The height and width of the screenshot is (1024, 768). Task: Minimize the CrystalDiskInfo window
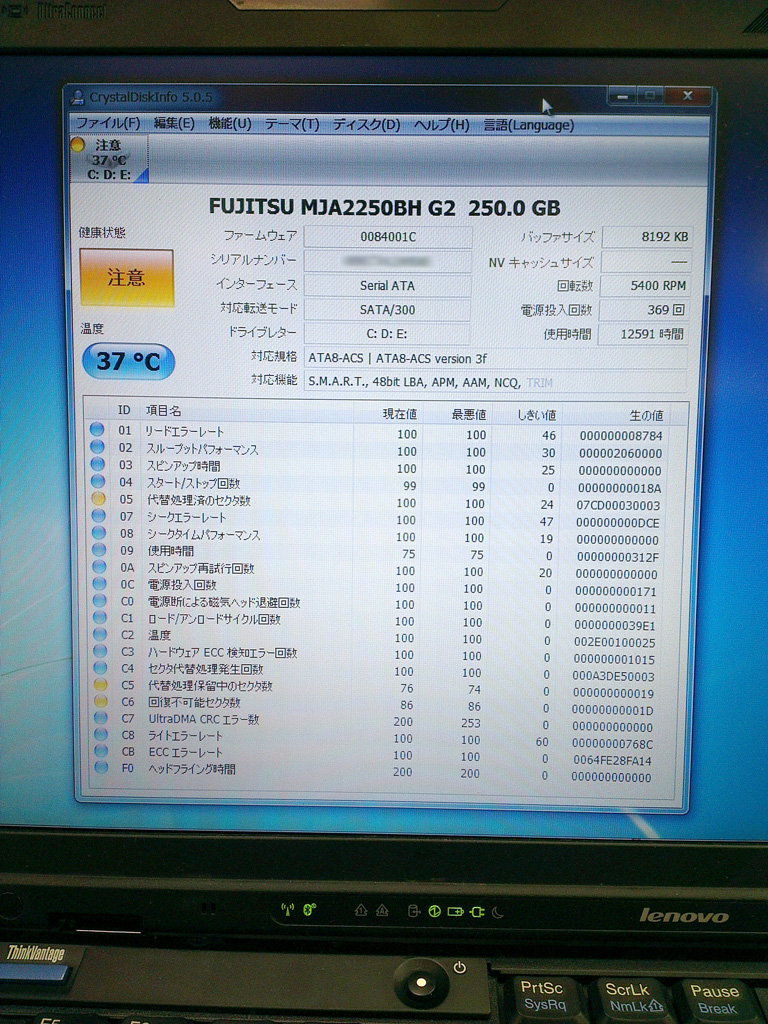tap(622, 97)
